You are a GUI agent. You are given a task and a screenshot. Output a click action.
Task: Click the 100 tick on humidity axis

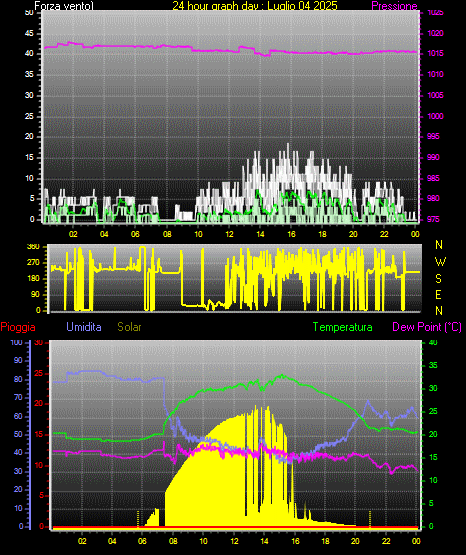[16, 342]
